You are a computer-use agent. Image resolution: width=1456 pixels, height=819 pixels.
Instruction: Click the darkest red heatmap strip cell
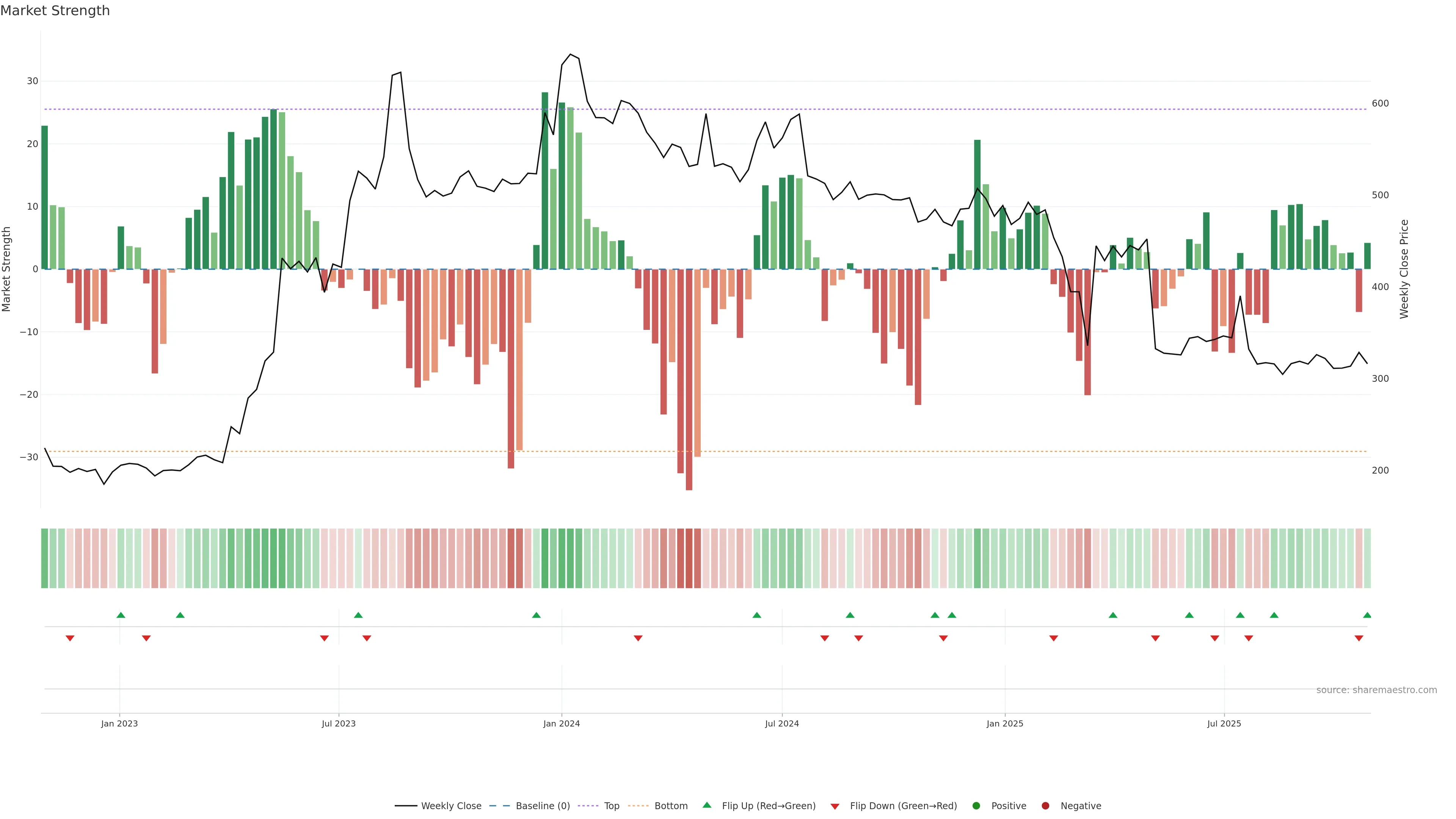coord(689,558)
